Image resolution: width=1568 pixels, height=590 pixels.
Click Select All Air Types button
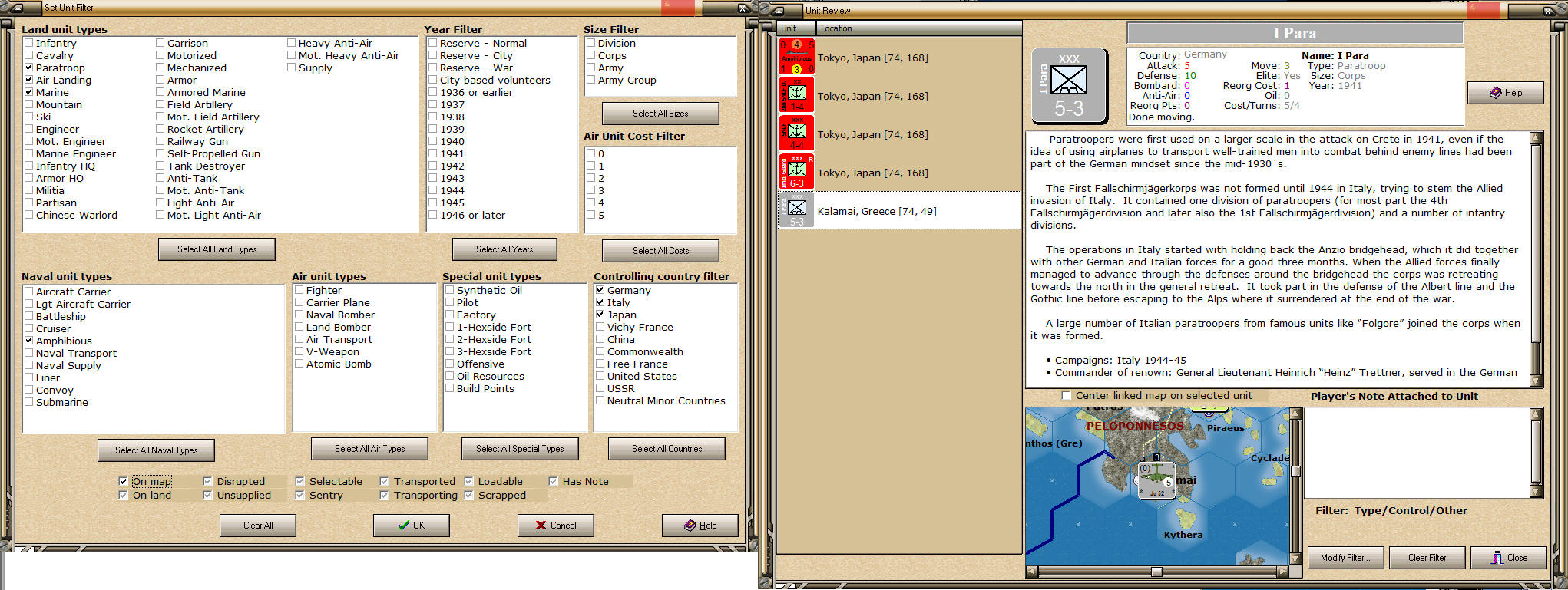369,449
